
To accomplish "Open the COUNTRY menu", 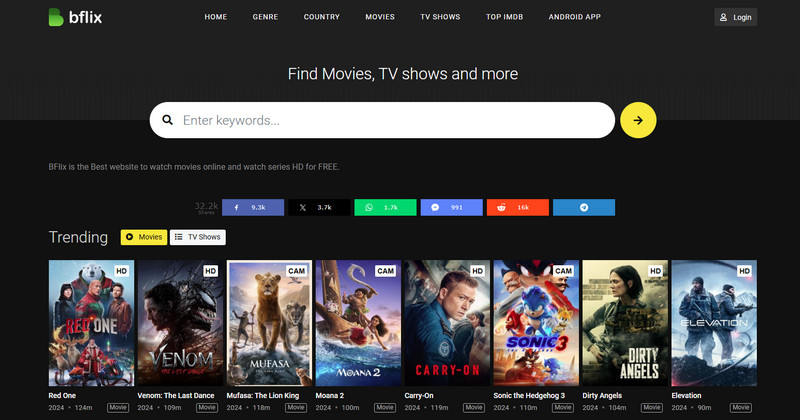I will [x=321, y=17].
